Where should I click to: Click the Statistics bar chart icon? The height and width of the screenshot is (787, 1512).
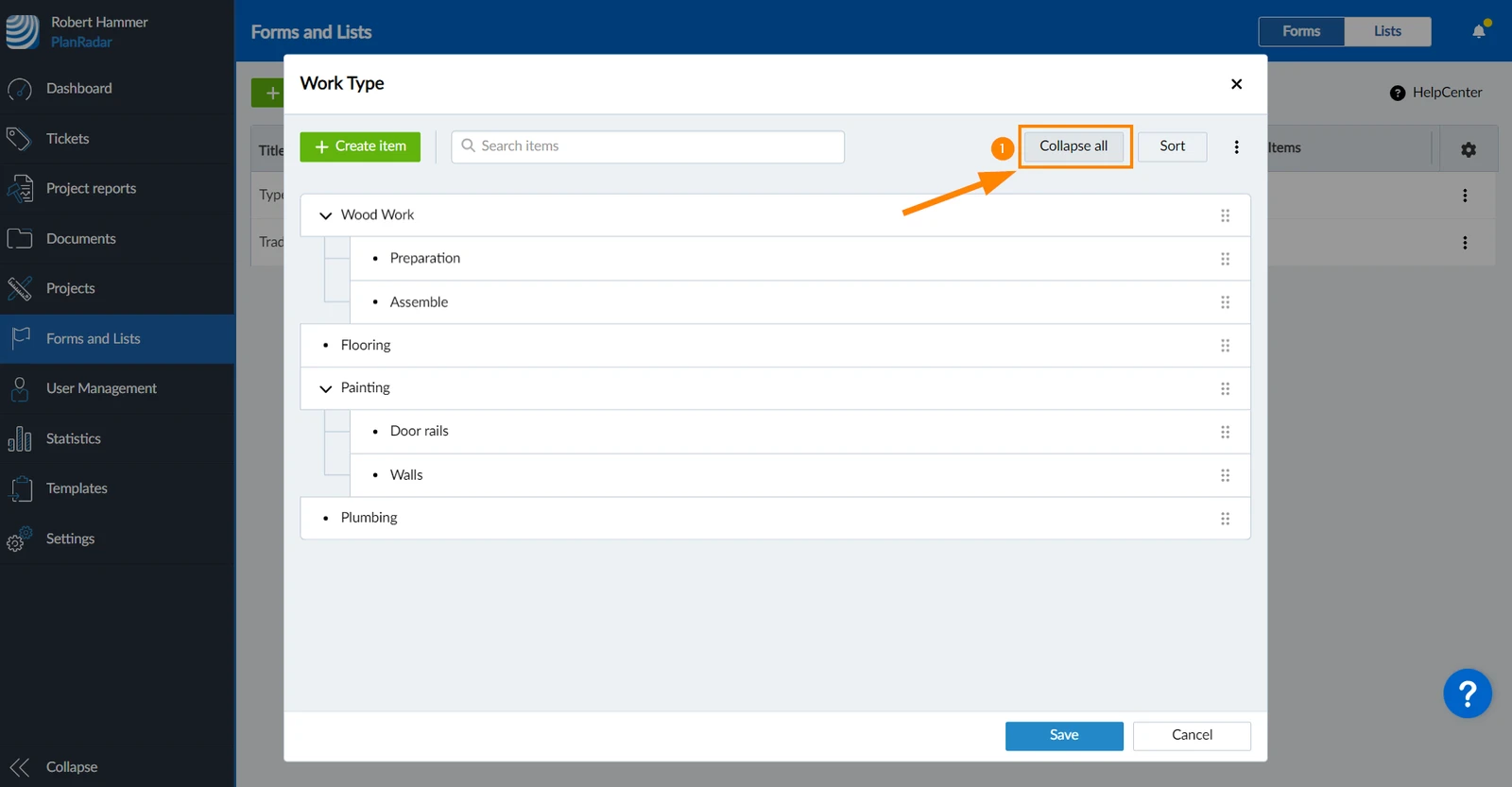(19, 438)
